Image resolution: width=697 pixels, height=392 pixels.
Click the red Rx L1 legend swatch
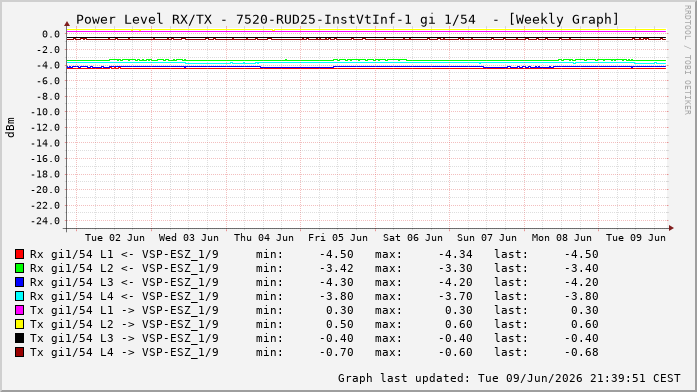[x=20, y=254]
